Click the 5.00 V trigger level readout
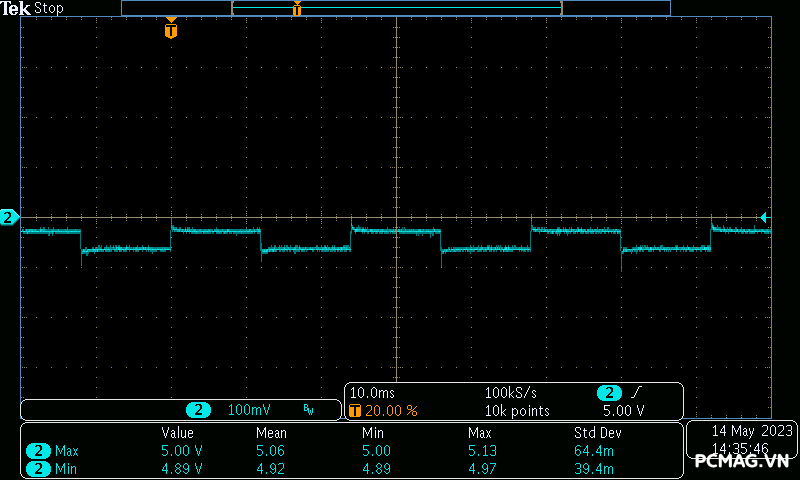Image resolution: width=800 pixels, height=480 pixels. [x=623, y=410]
